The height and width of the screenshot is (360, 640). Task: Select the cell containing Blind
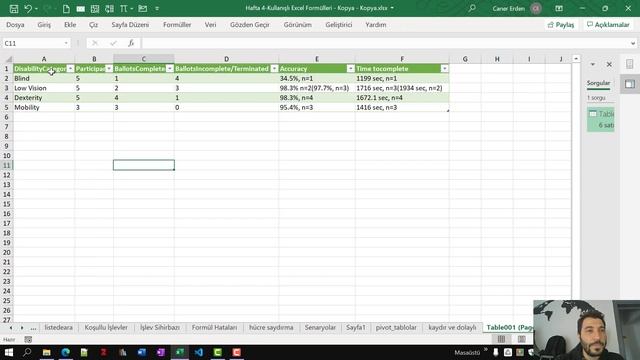pyautogui.click(x=44, y=78)
